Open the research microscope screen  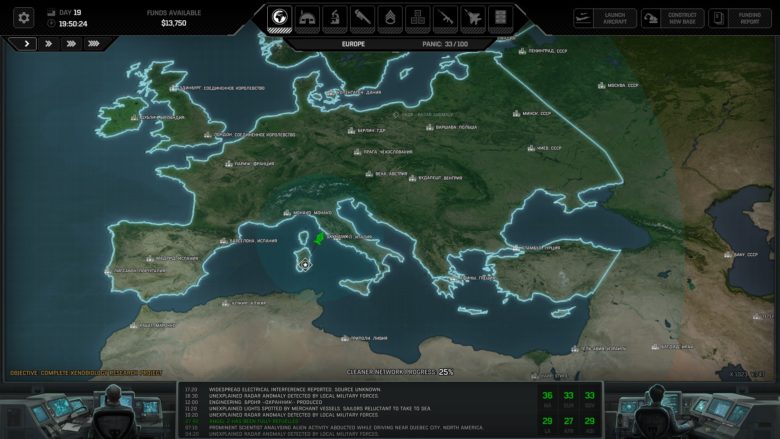pyautogui.click(x=335, y=18)
